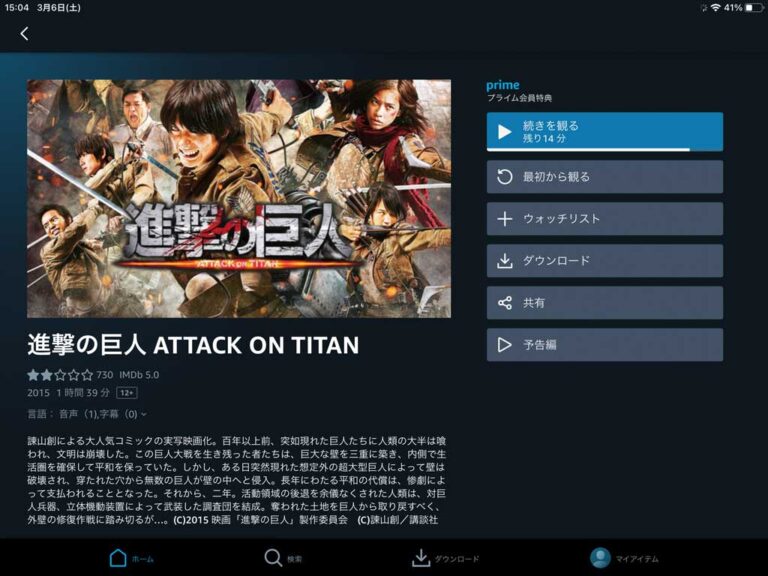Expand the 言語 audio and subtitle dropdown
The image size is (768, 576).
click(x=87, y=414)
